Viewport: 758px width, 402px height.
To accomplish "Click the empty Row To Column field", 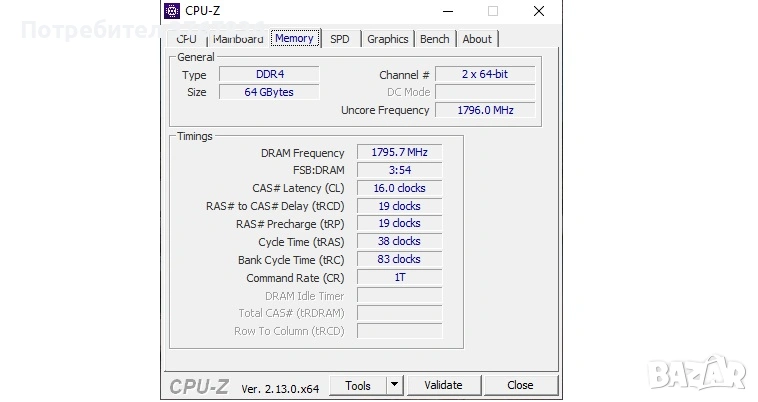I will (399, 331).
